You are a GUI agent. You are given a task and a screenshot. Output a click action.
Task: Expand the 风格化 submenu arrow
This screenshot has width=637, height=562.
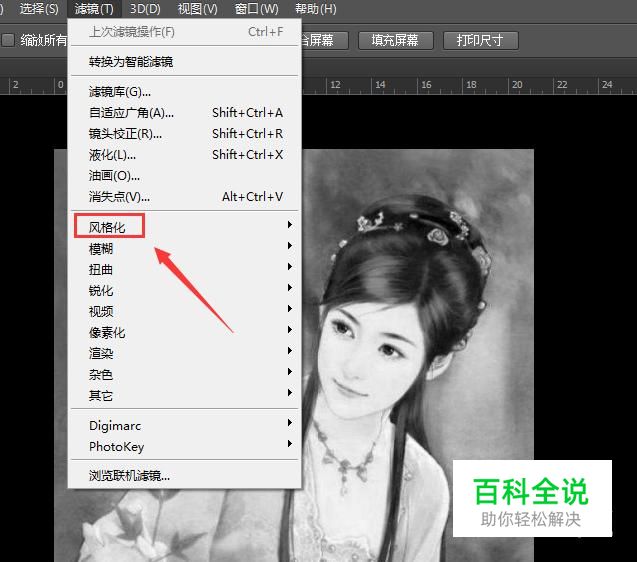tap(290, 225)
